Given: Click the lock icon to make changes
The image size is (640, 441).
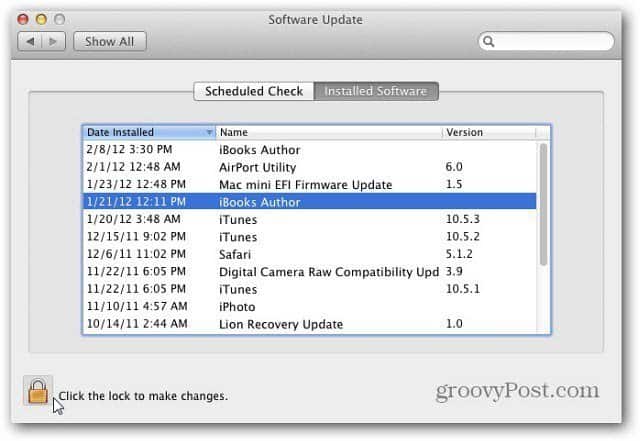Looking at the screenshot, I should tap(38, 391).
